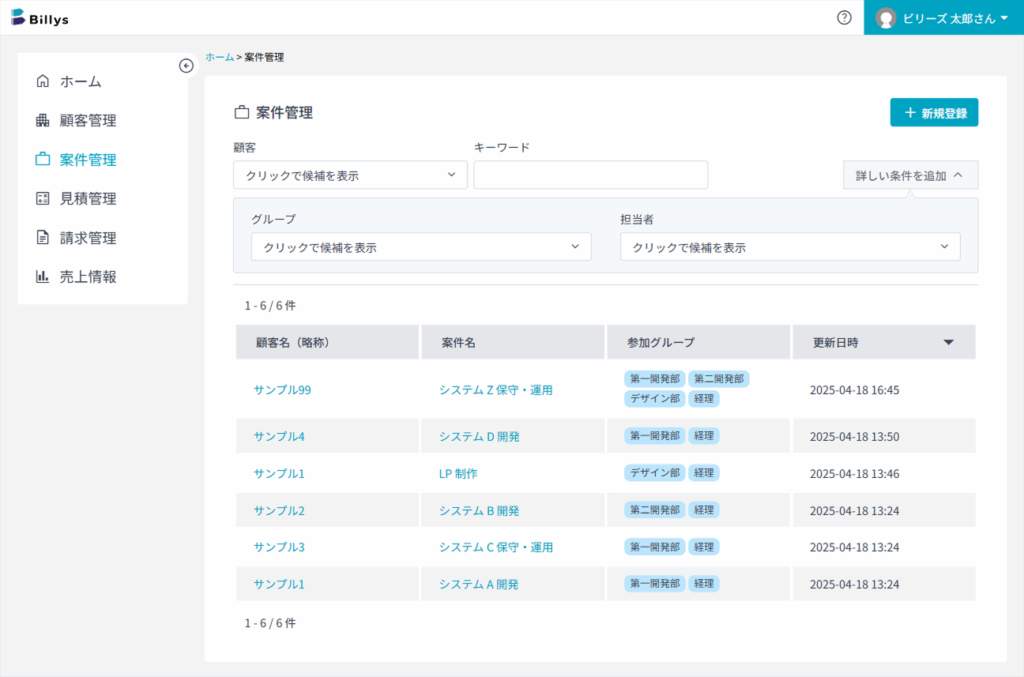Click 顧客名（略称） column header

327,342
